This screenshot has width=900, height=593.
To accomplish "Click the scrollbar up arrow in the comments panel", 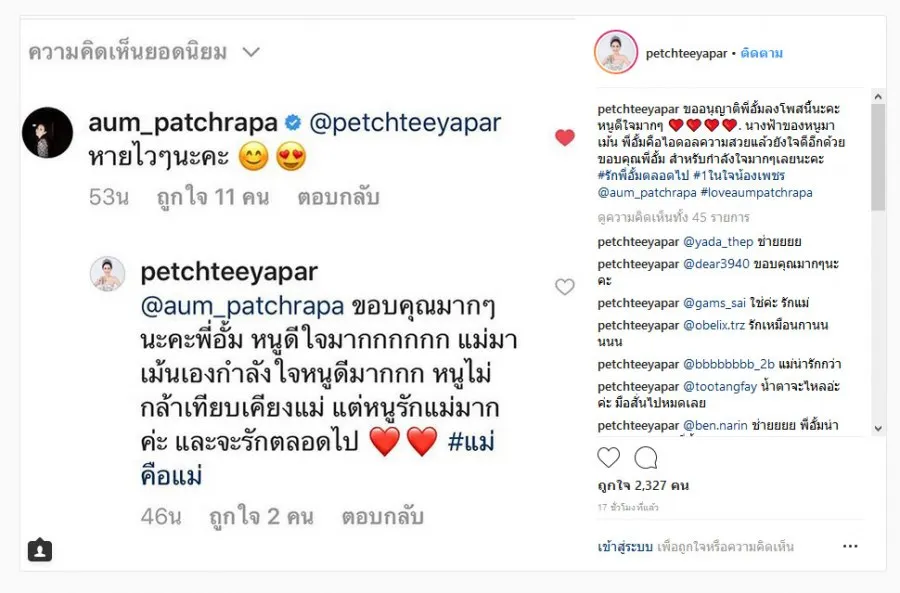I will click(878, 96).
